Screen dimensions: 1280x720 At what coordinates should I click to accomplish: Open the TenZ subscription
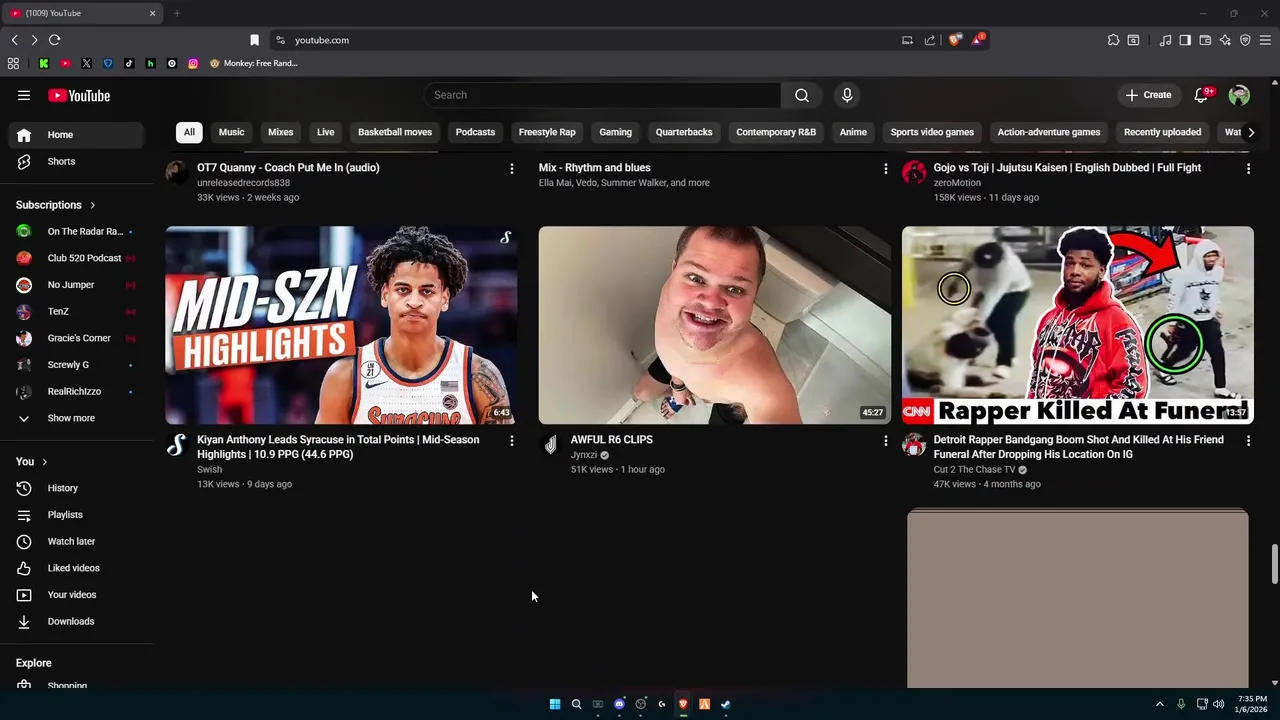(76, 311)
